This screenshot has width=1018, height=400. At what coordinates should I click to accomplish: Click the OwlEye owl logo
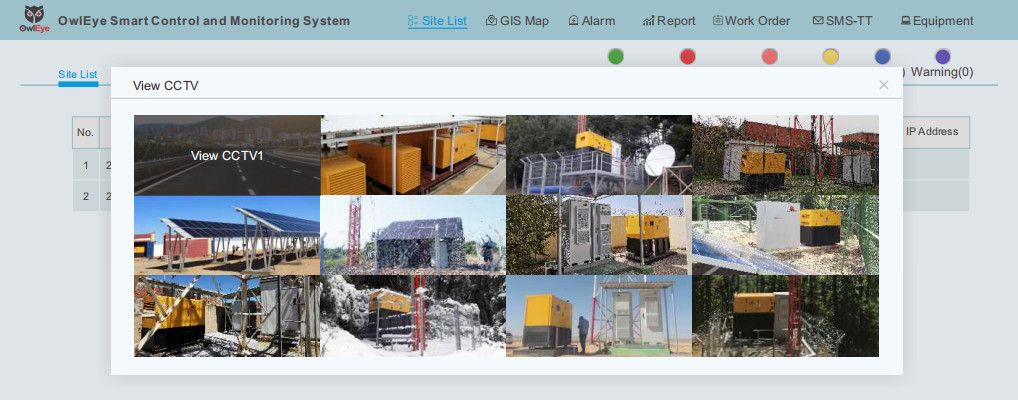34,19
